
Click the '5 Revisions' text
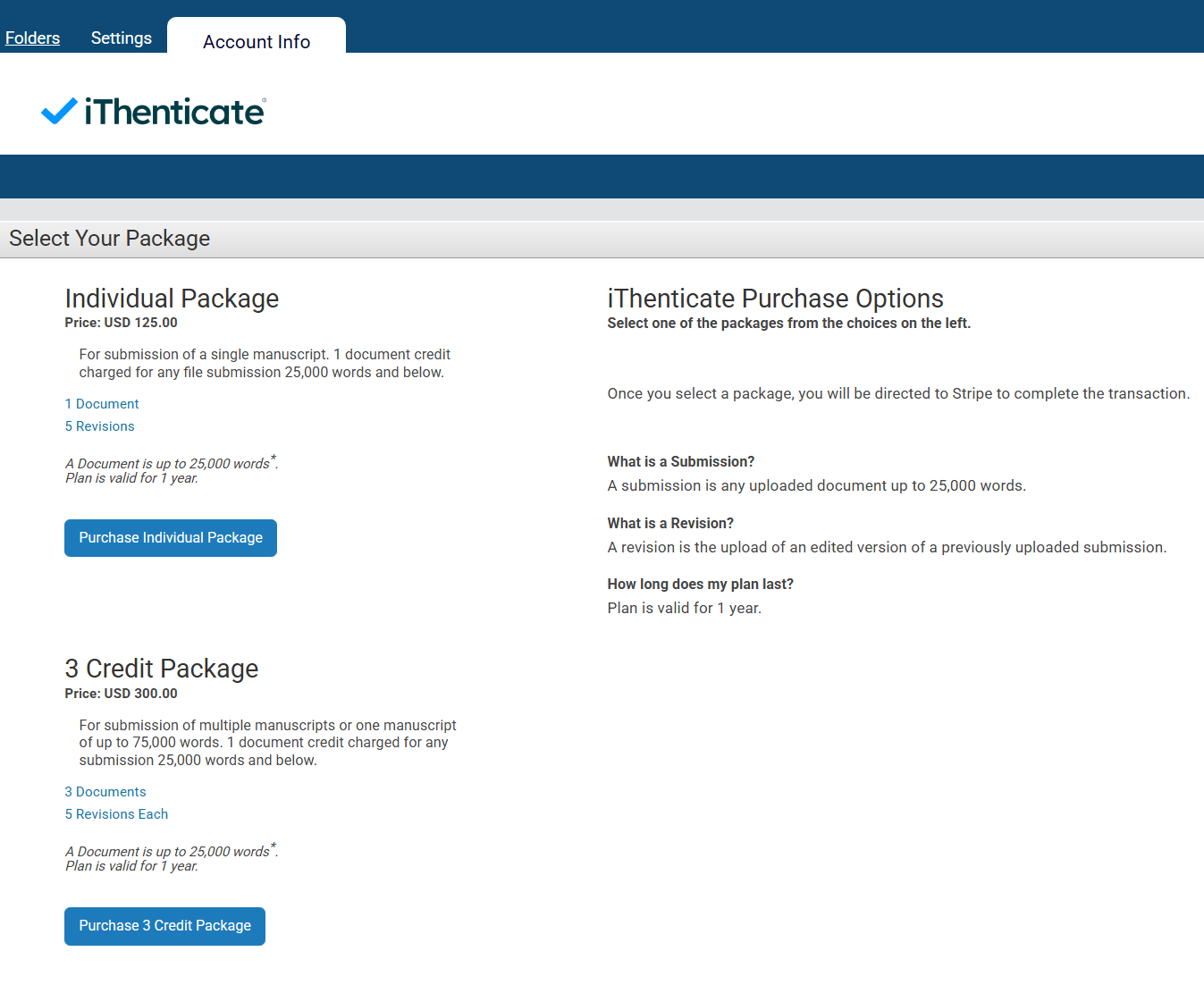pyautogui.click(x=100, y=426)
